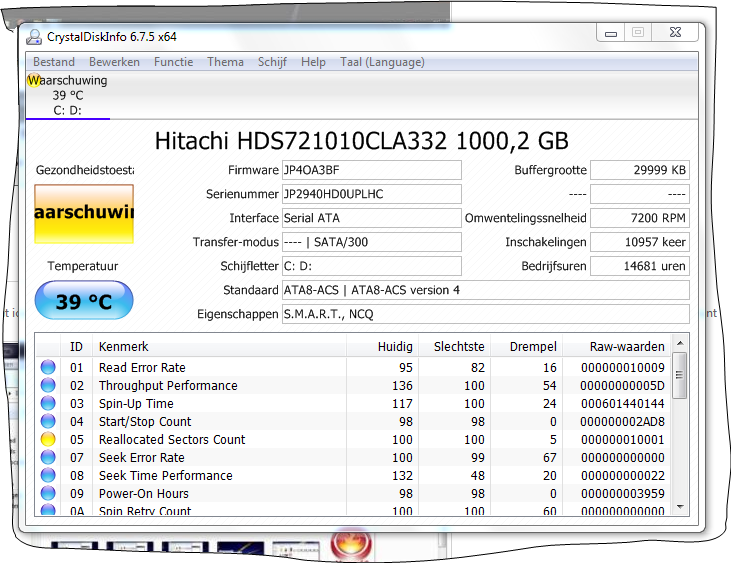
Task: Click the yellow warning status circle by Waarschuwing
Action: [x=34, y=80]
